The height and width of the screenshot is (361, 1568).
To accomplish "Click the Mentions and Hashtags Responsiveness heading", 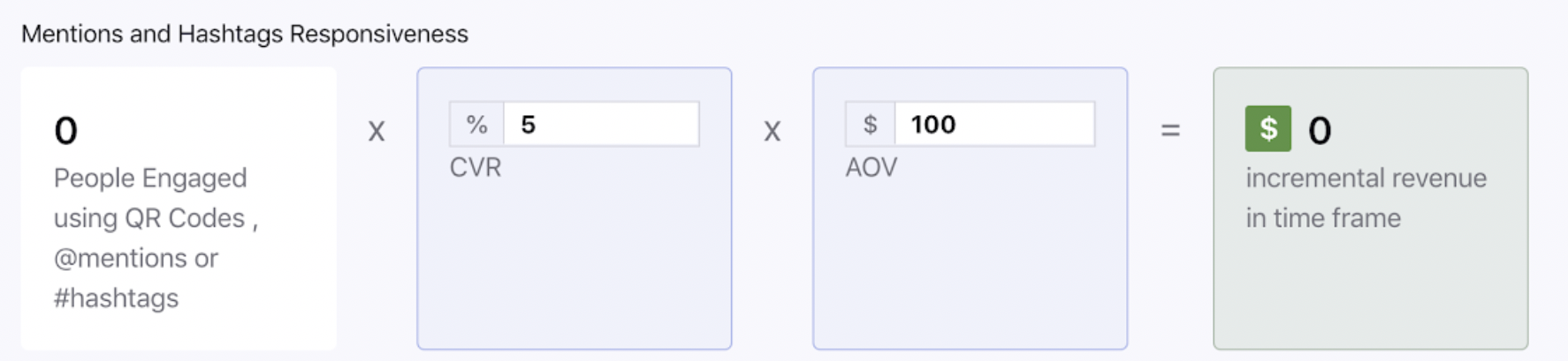I will [245, 34].
